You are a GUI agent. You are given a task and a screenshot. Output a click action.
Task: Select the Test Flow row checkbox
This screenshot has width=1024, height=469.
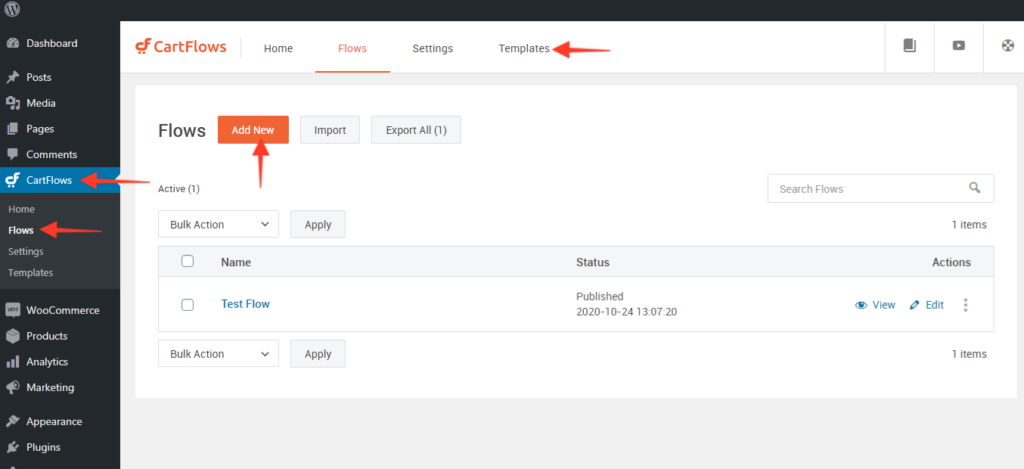(187, 305)
